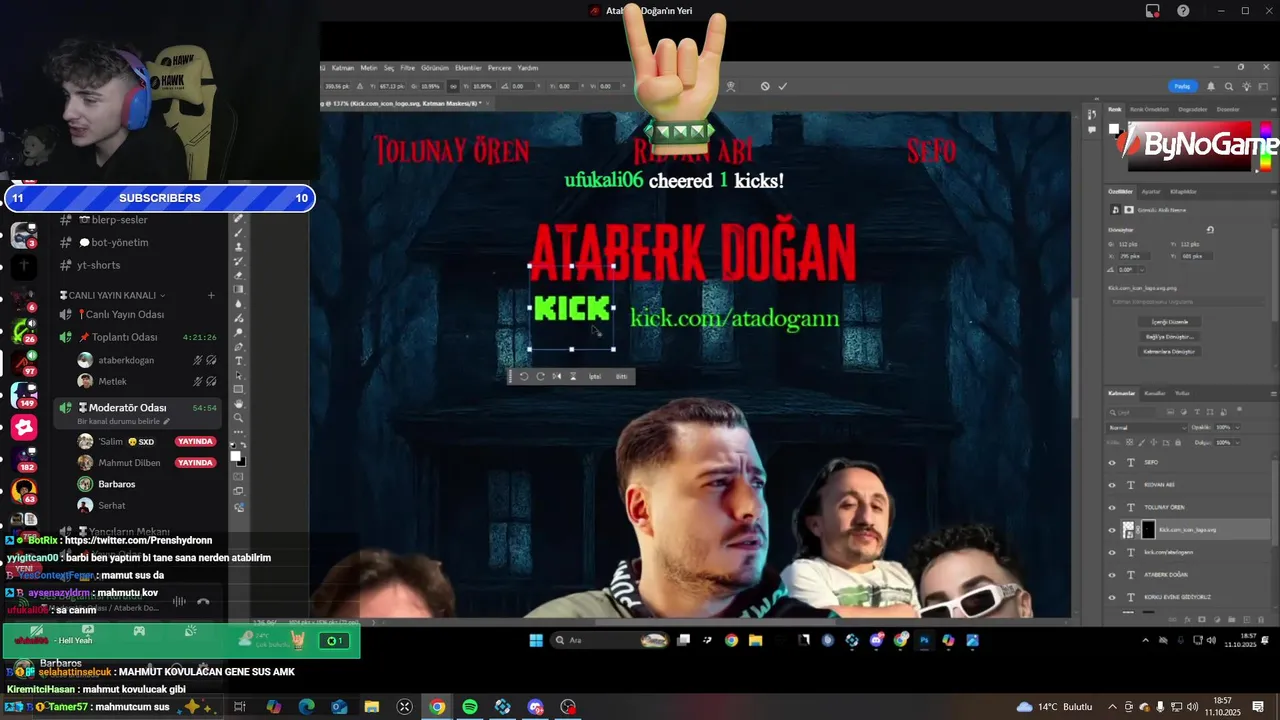Select the Zoom tool in Photoshop toolbar

coord(238,417)
